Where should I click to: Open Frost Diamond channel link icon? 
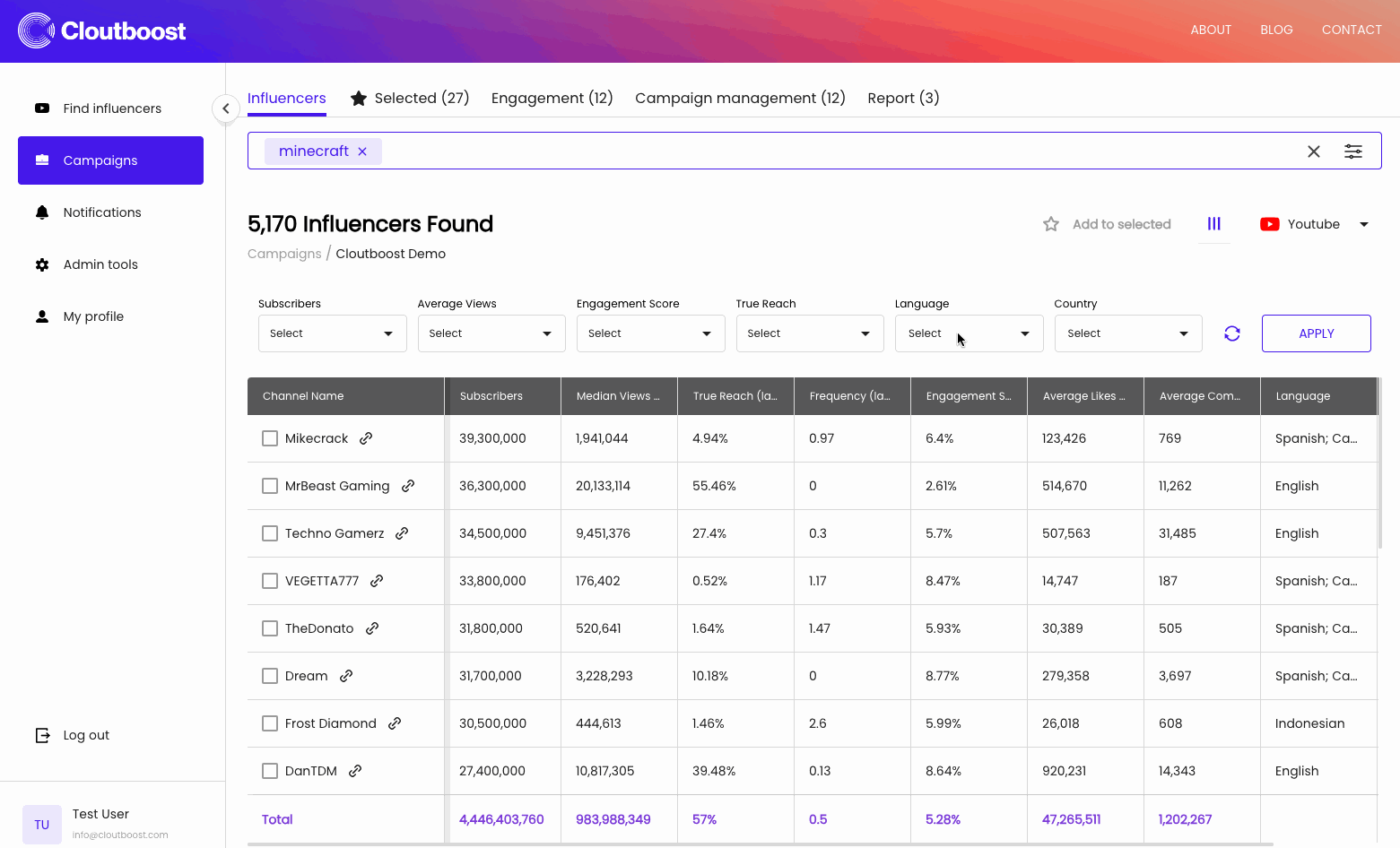coord(395,723)
